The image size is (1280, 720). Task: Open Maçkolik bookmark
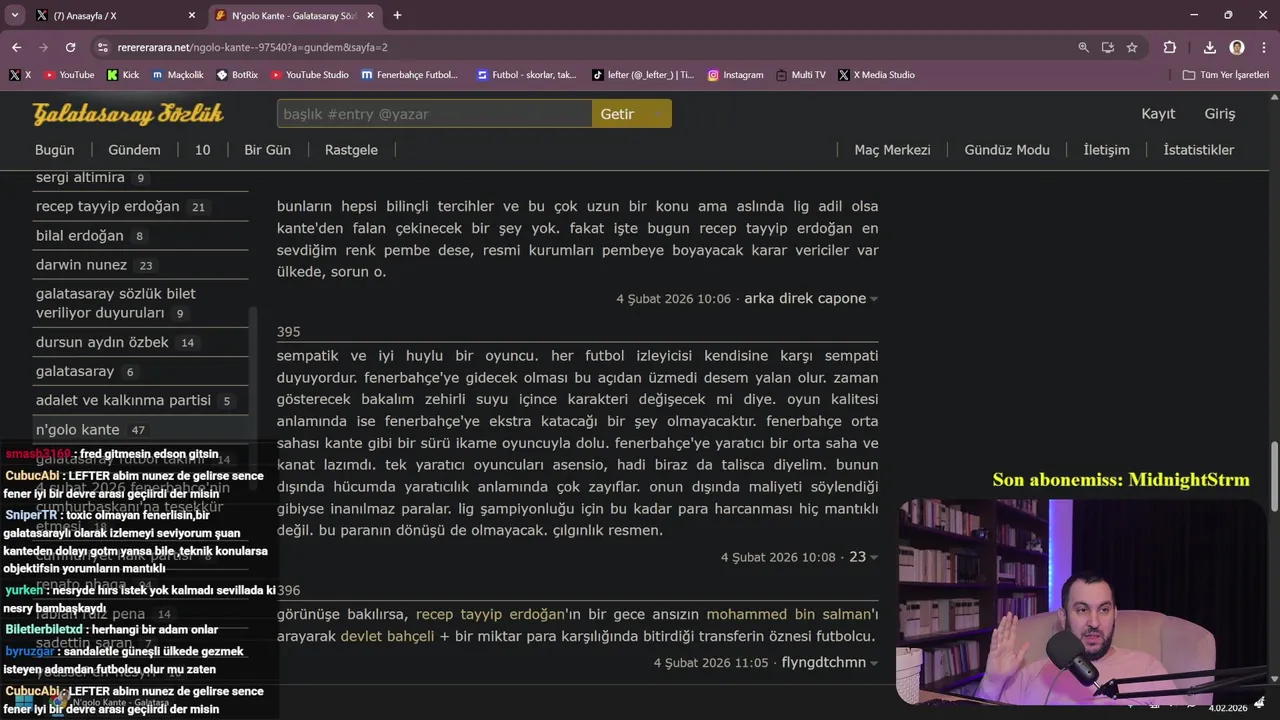[177, 75]
